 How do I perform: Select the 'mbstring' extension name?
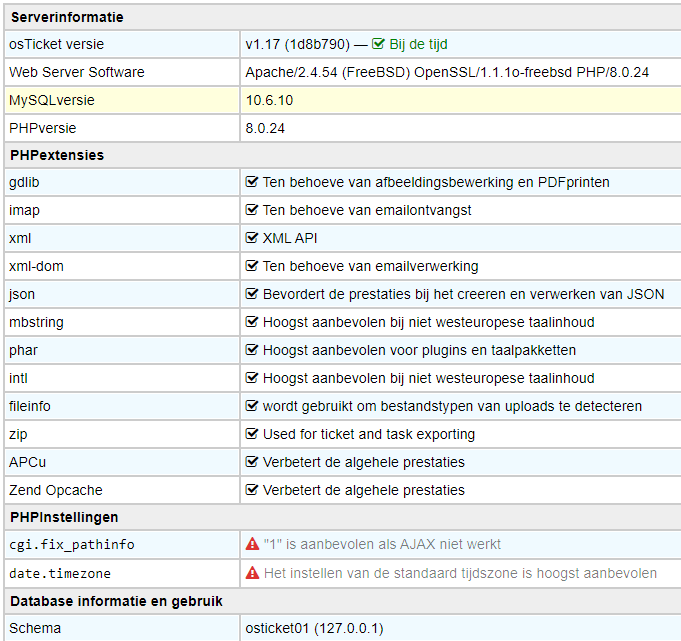coord(36,322)
